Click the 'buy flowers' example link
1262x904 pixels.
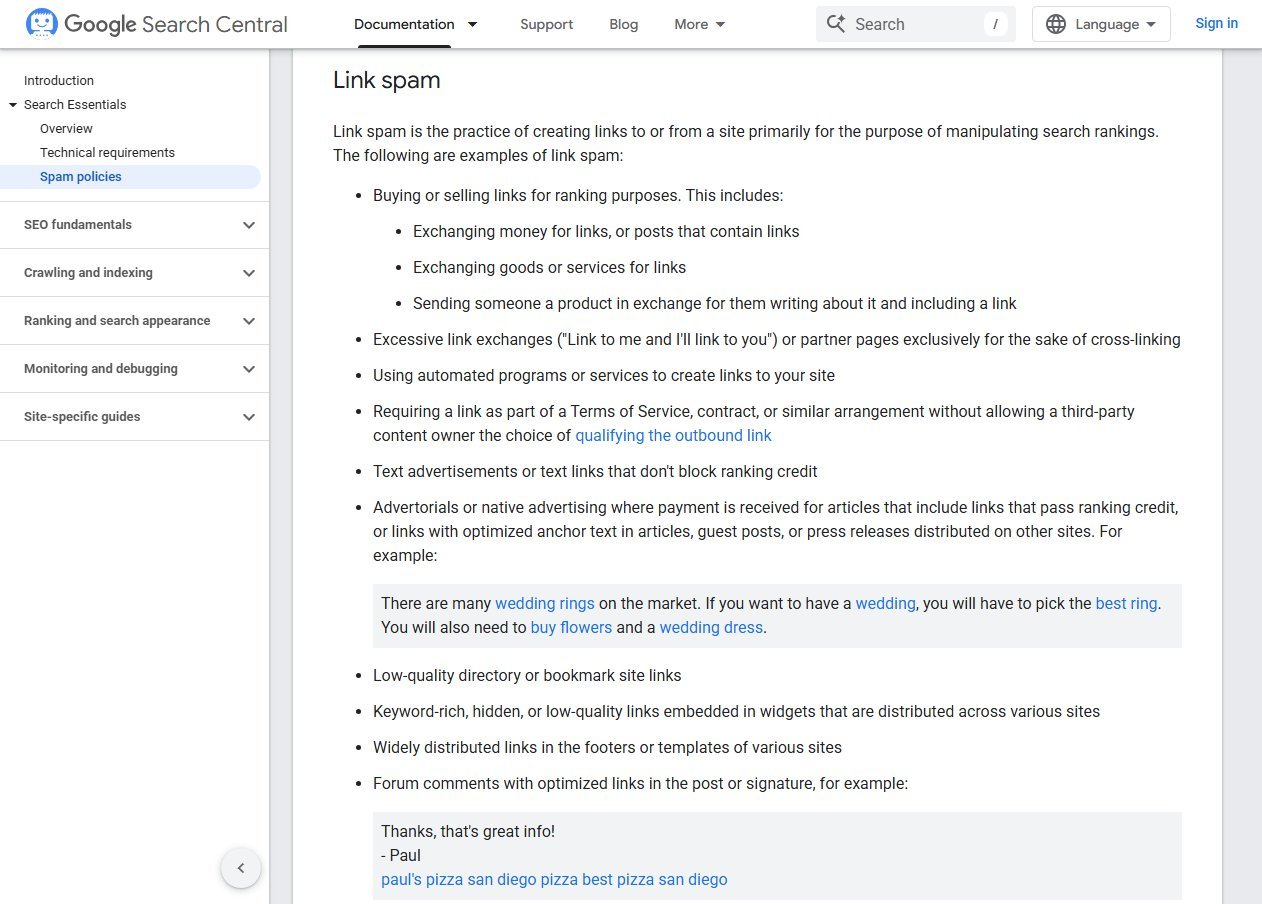coord(571,628)
